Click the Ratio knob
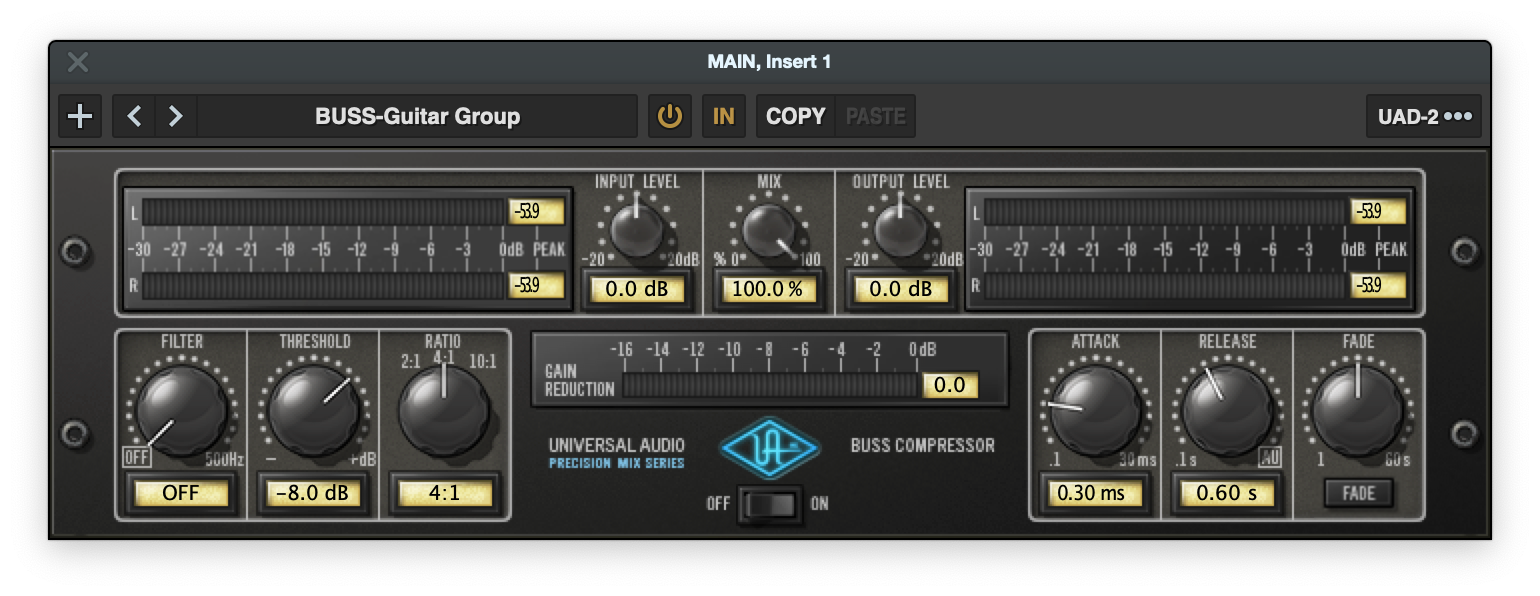The image size is (1540, 596). [444, 410]
